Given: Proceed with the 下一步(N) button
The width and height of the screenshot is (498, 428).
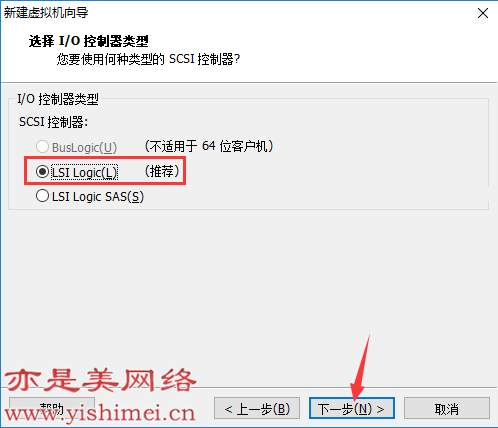Looking at the screenshot, I should click(x=352, y=408).
